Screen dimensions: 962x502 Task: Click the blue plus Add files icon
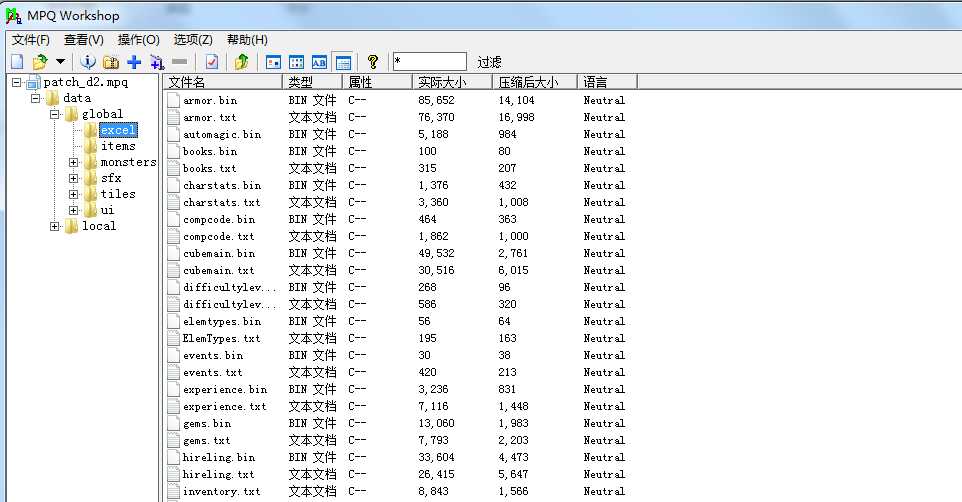134,61
